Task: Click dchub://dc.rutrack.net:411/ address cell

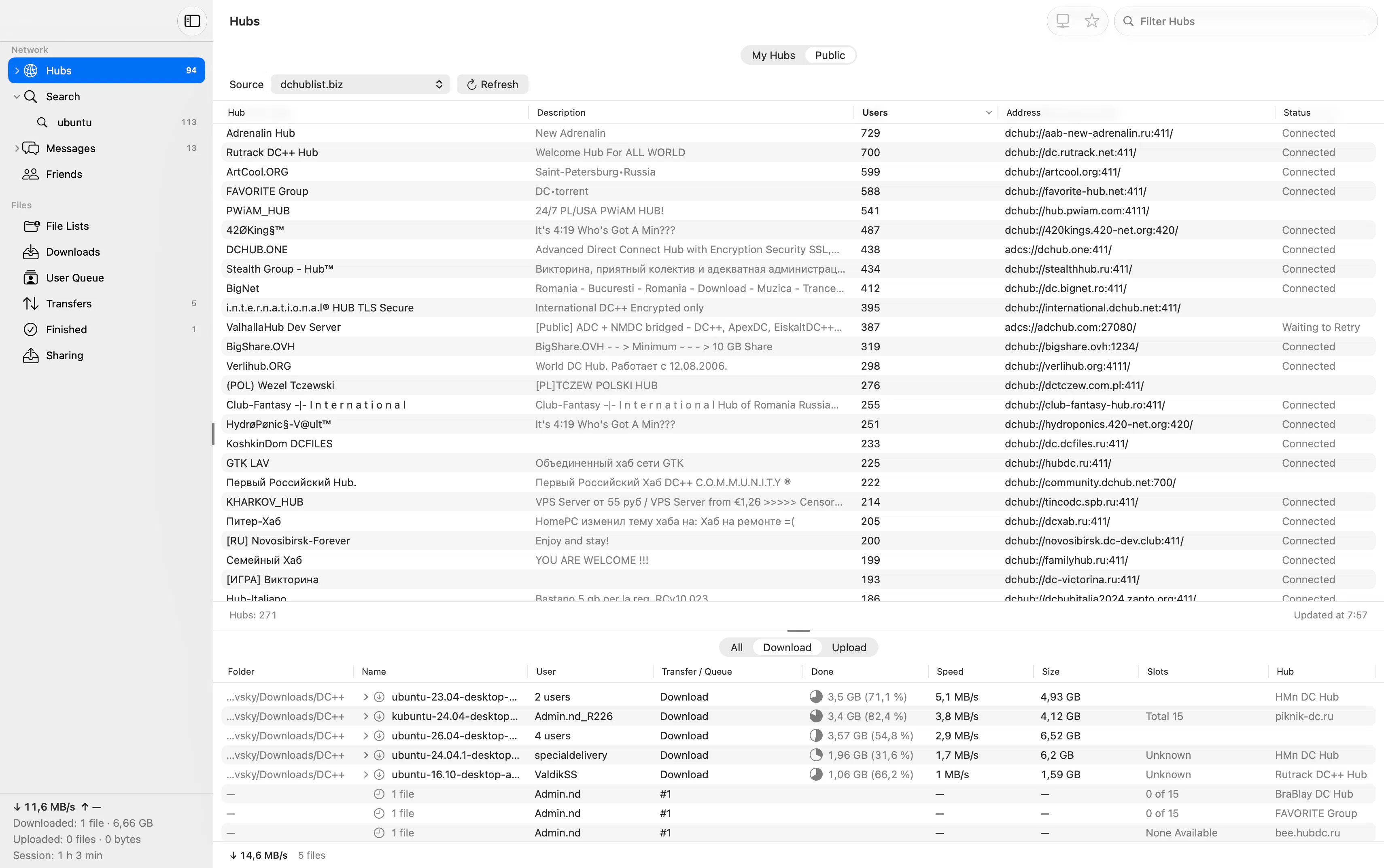Action: (x=1070, y=153)
